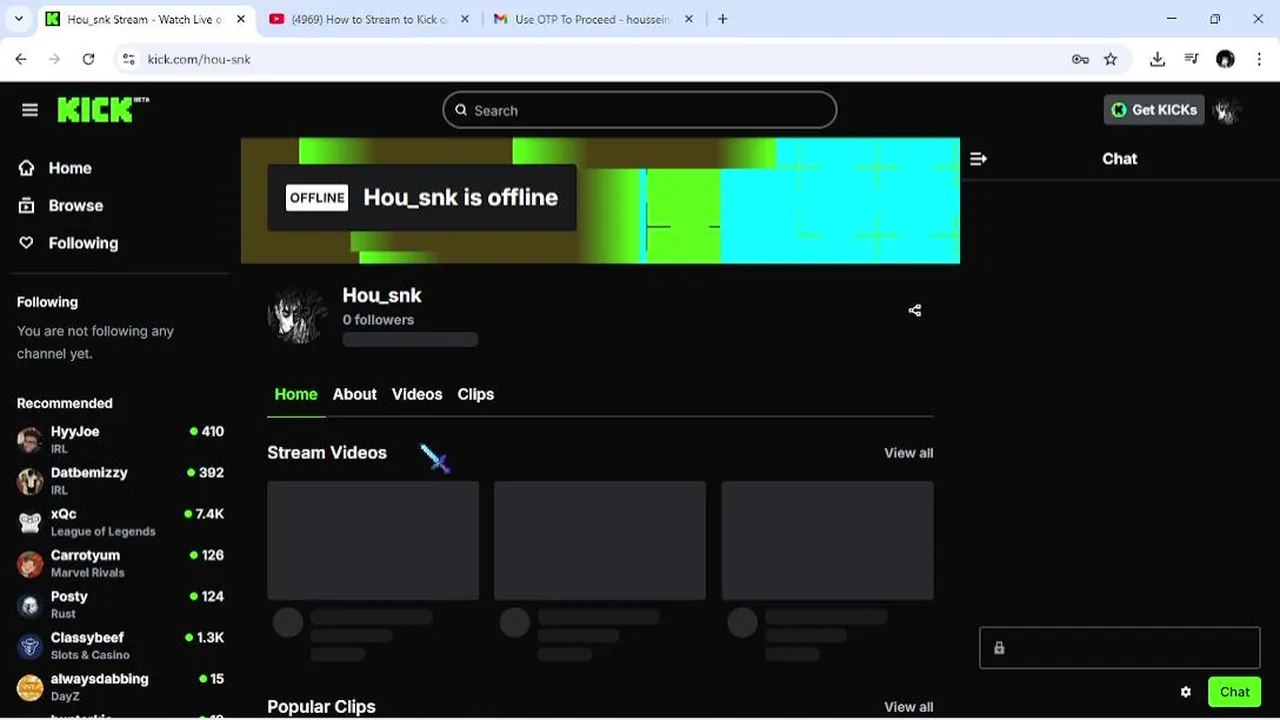Open Carrotyum channel name
This screenshot has height=720, width=1280.
[85, 555]
